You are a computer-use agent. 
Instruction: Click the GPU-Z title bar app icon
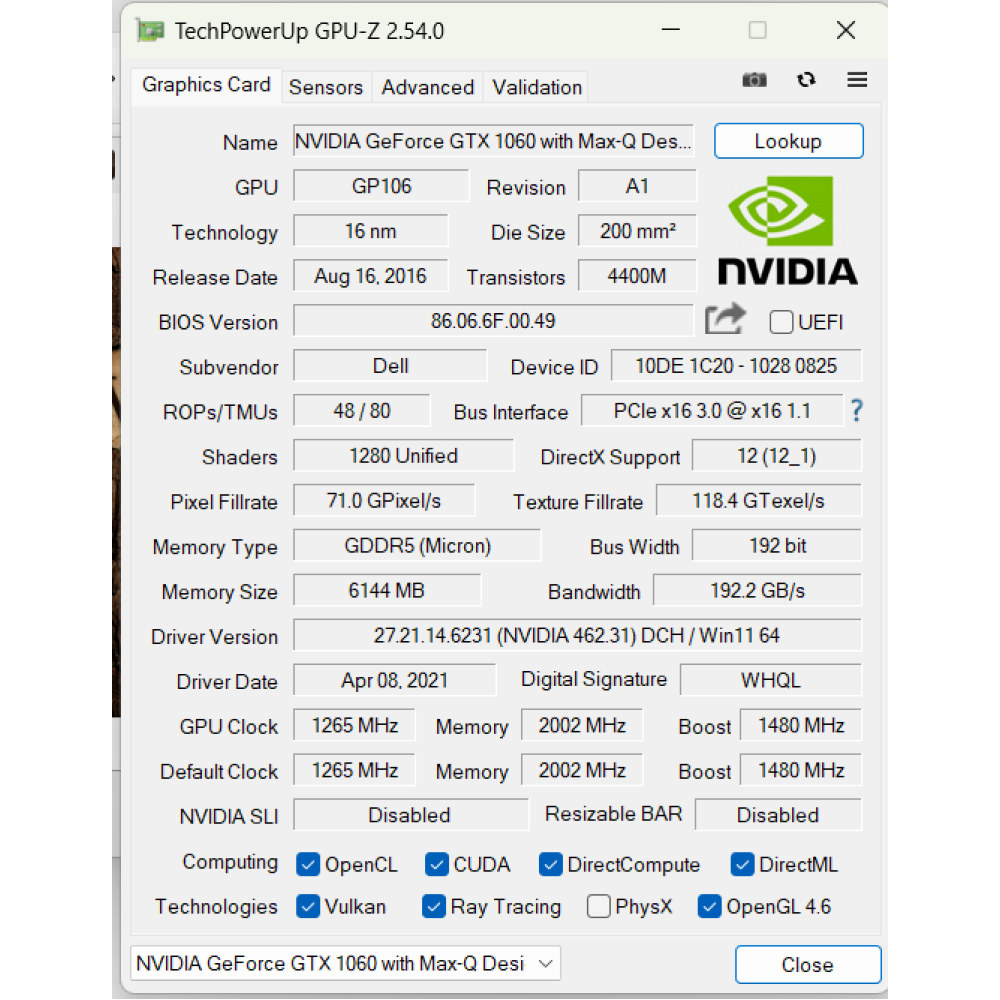pos(151,31)
